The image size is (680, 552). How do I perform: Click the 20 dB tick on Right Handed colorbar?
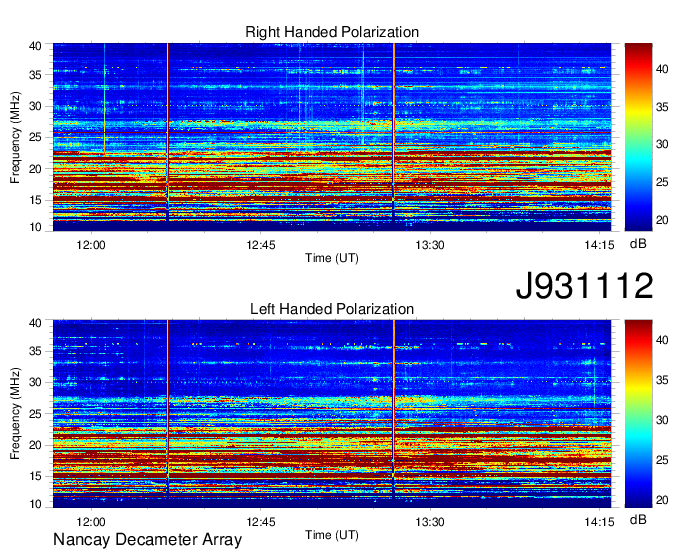point(662,220)
